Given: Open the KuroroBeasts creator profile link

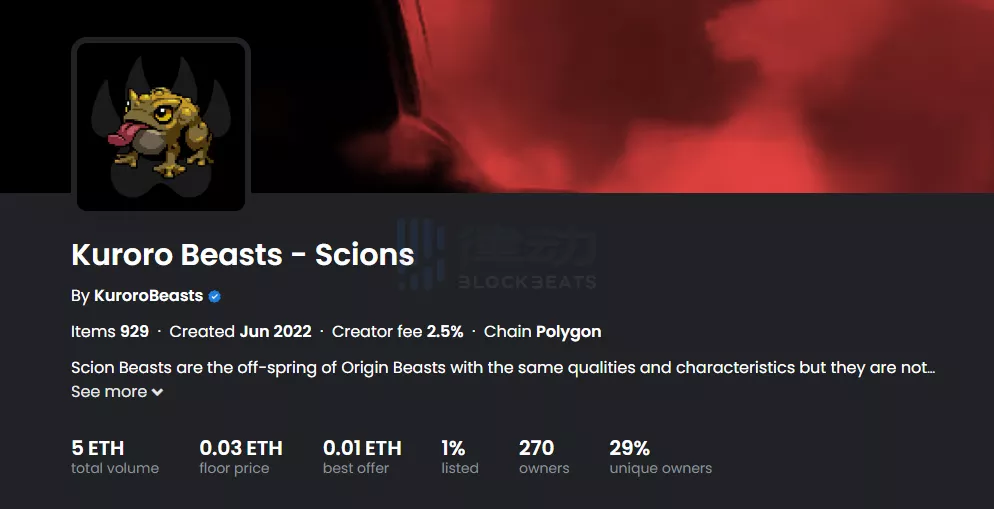Looking at the screenshot, I should coord(148,296).
